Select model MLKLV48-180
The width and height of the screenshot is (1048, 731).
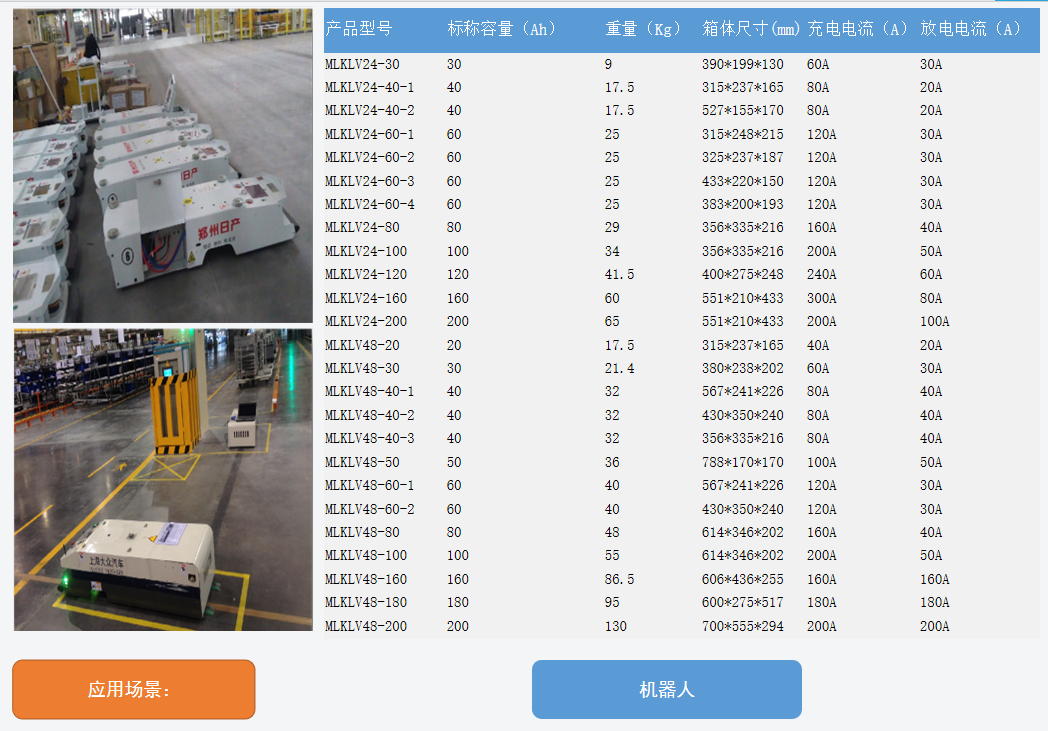366,602
